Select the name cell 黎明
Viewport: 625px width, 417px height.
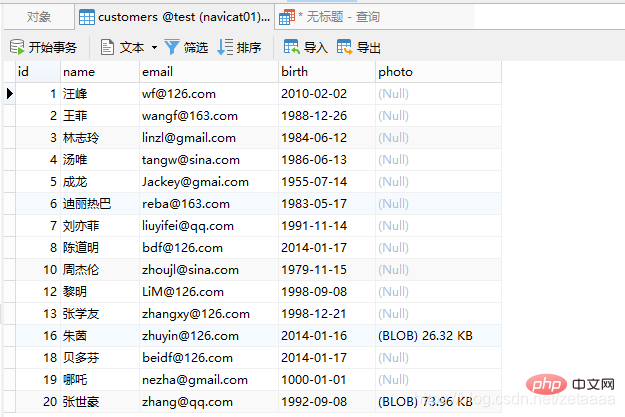(x=100, y=292)
